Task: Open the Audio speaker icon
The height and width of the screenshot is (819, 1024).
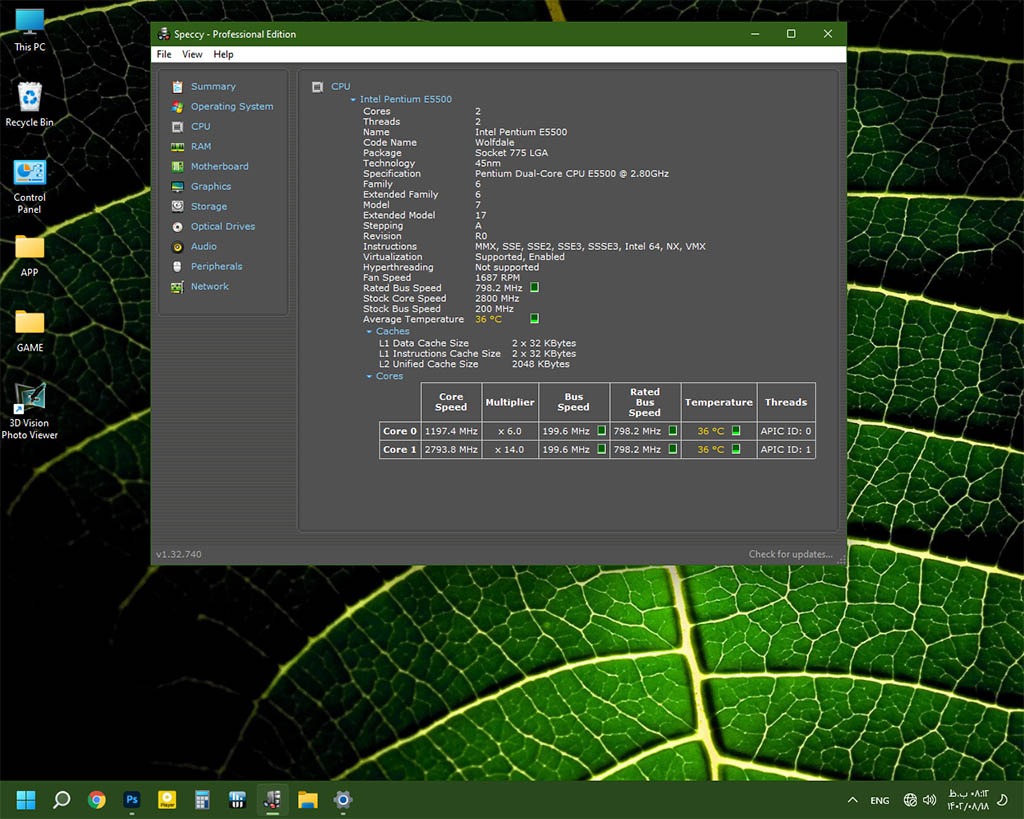Action: 177,247
